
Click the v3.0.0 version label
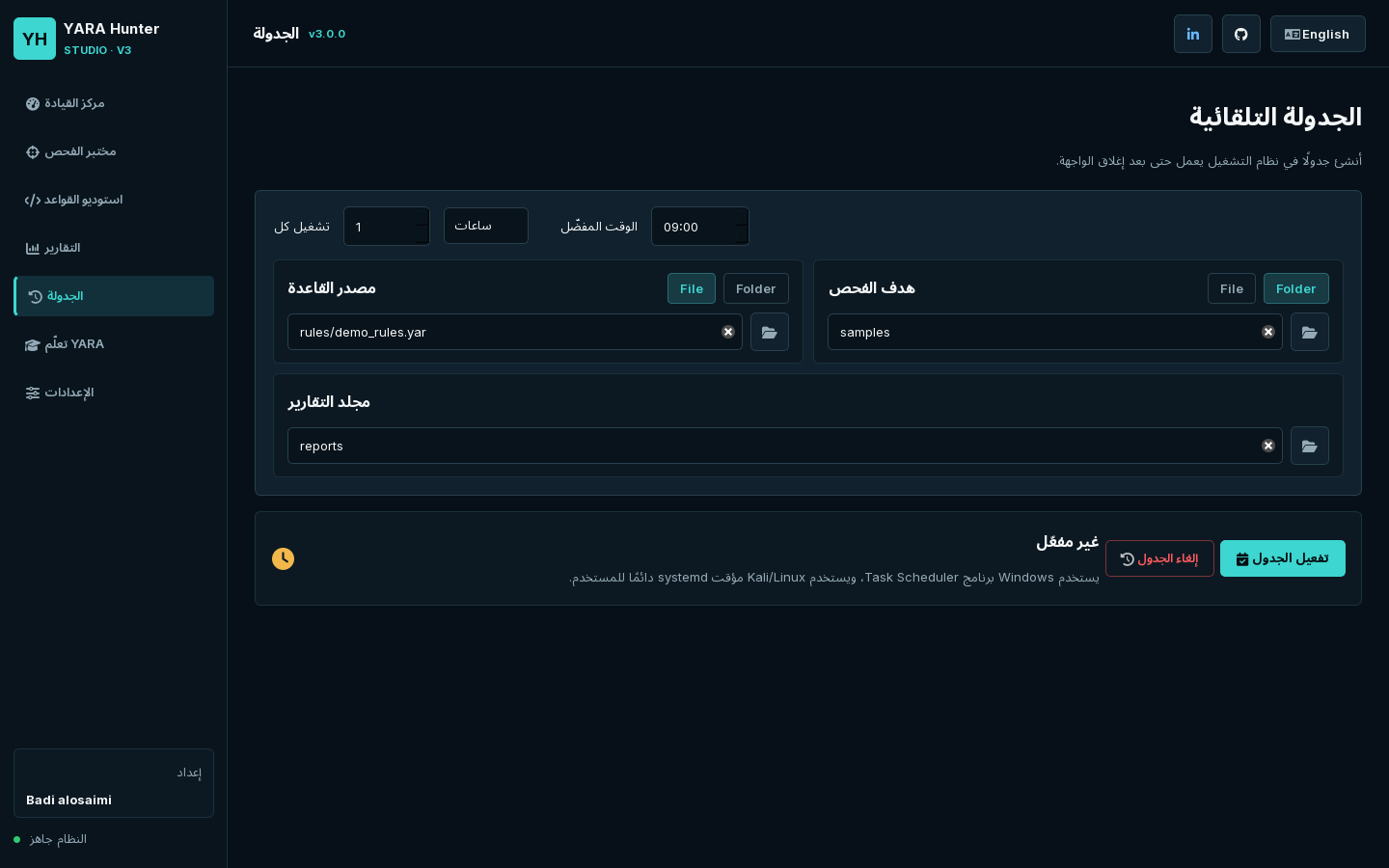327,34
